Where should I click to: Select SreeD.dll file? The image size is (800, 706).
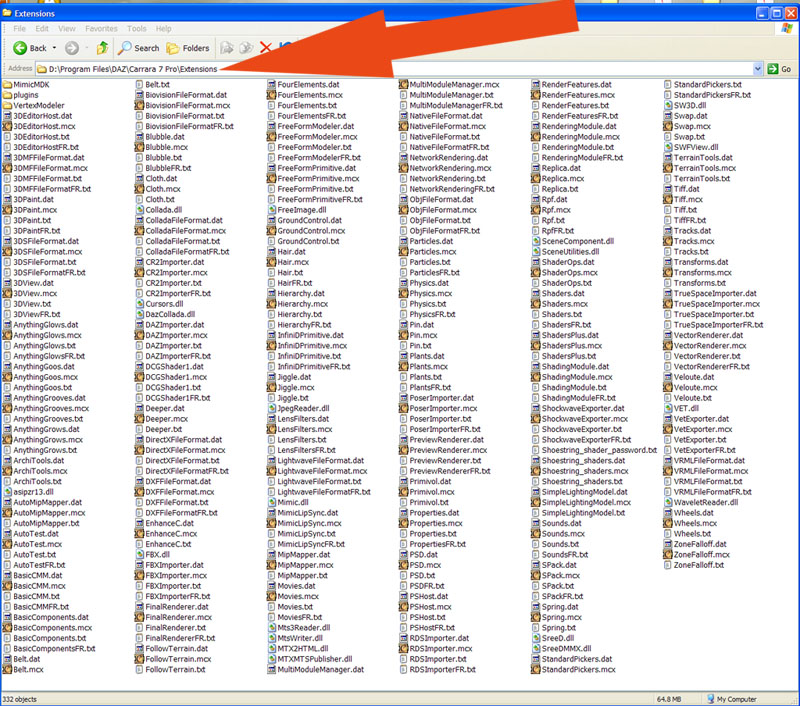pos(553,638)
